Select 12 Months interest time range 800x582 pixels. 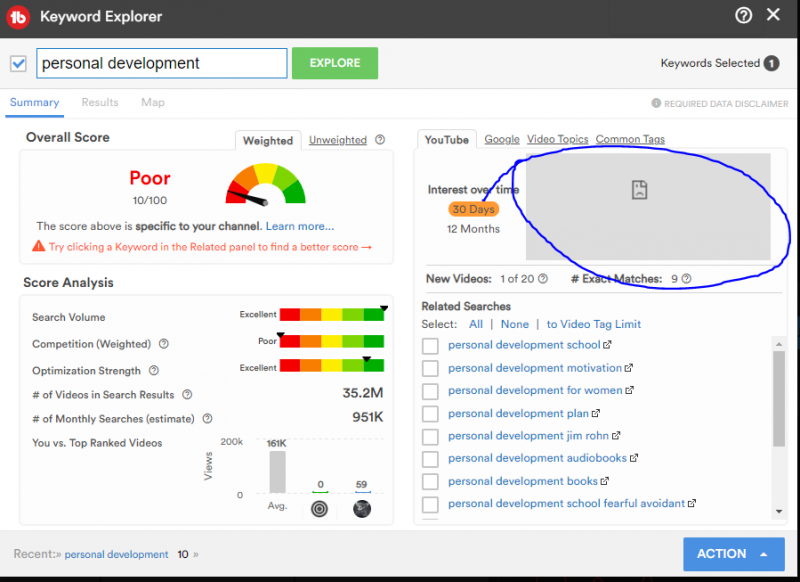[x=472, y=229]
